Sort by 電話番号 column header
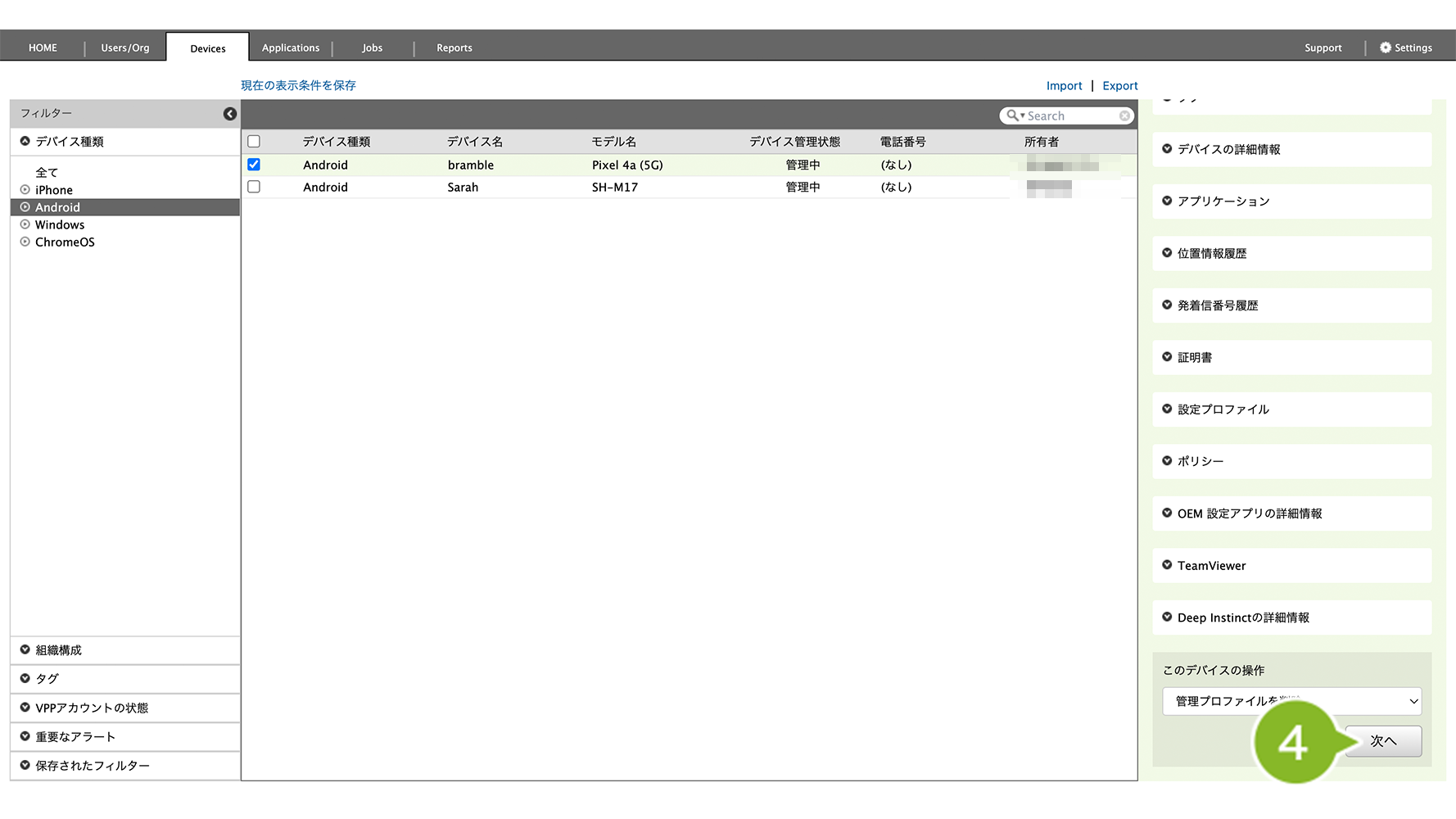 click(903, 142)
